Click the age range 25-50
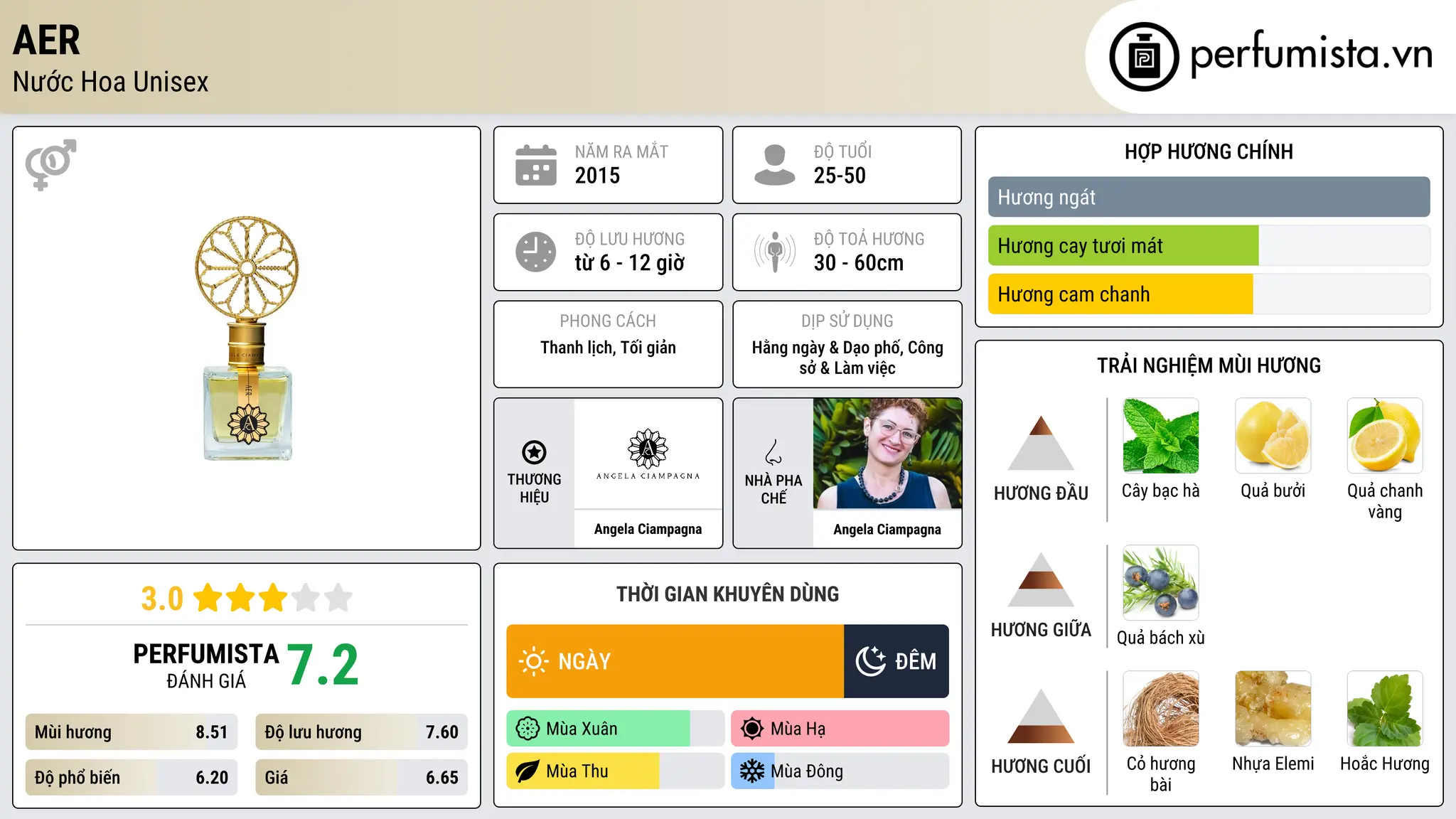 (x=840, y=176)
